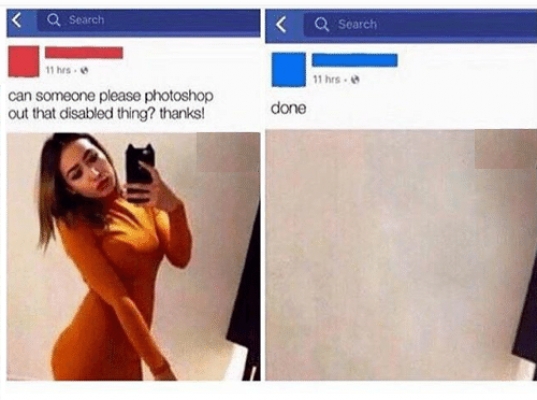Click the globe privacy icon on the blue-avatar post

(x=356, y=79)
